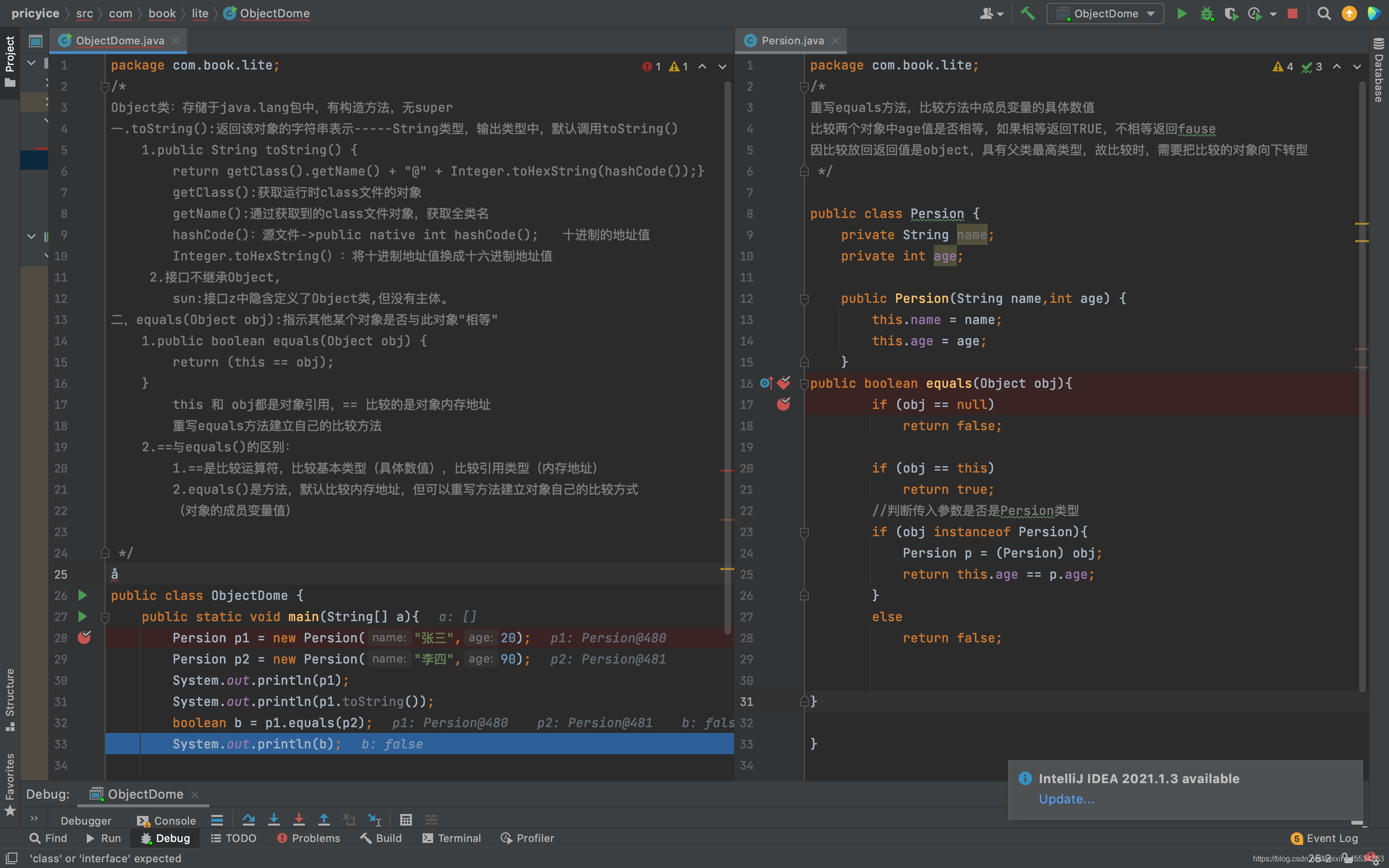Build the project with the hammer icon
The width and height of the screenshot is (1389, 868).
point(1027,13)
